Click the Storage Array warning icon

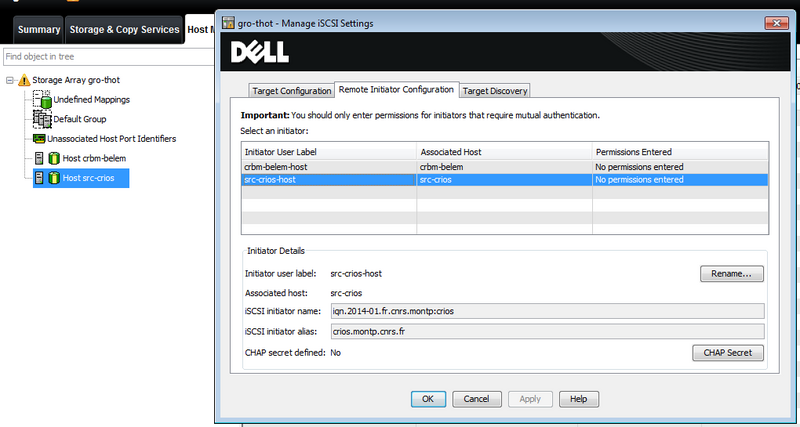(23, 80)
